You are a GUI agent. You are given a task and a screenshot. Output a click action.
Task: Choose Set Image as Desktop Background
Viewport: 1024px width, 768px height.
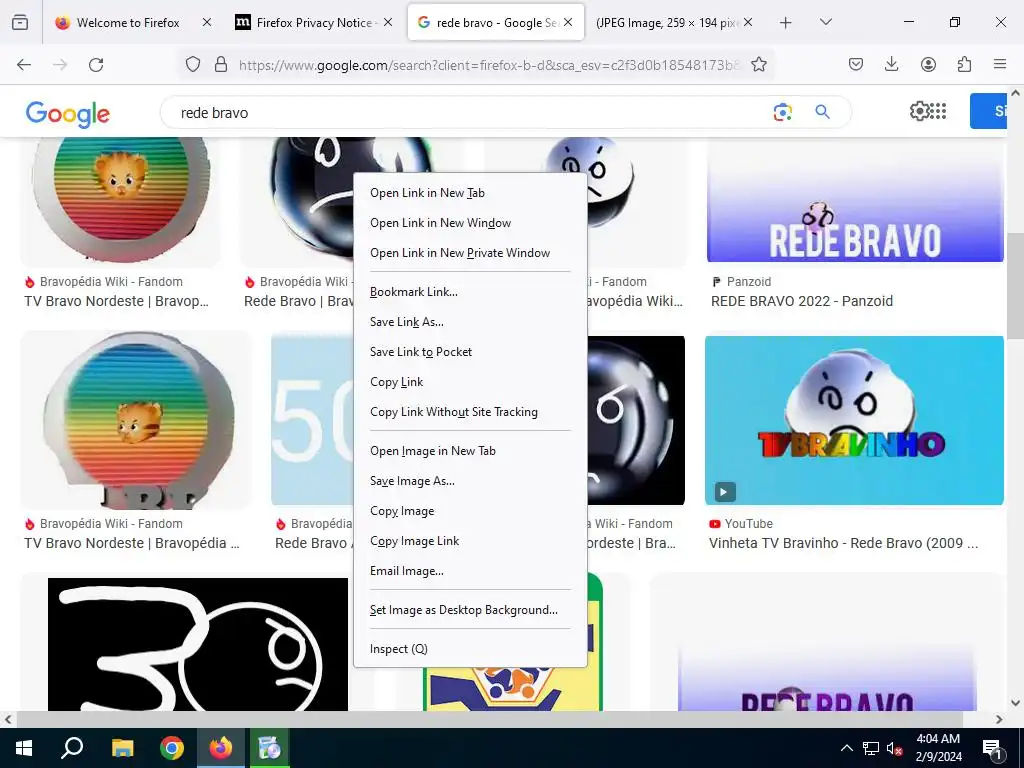[470, 610]
